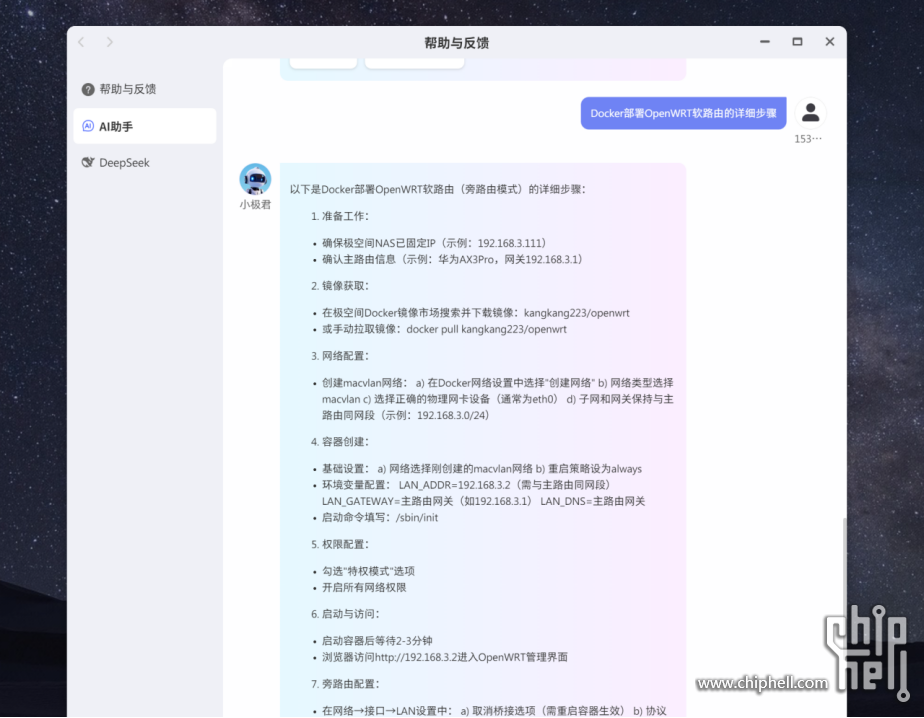Click the Docker部署OpenWRT user message bubble

click(683, 113)
